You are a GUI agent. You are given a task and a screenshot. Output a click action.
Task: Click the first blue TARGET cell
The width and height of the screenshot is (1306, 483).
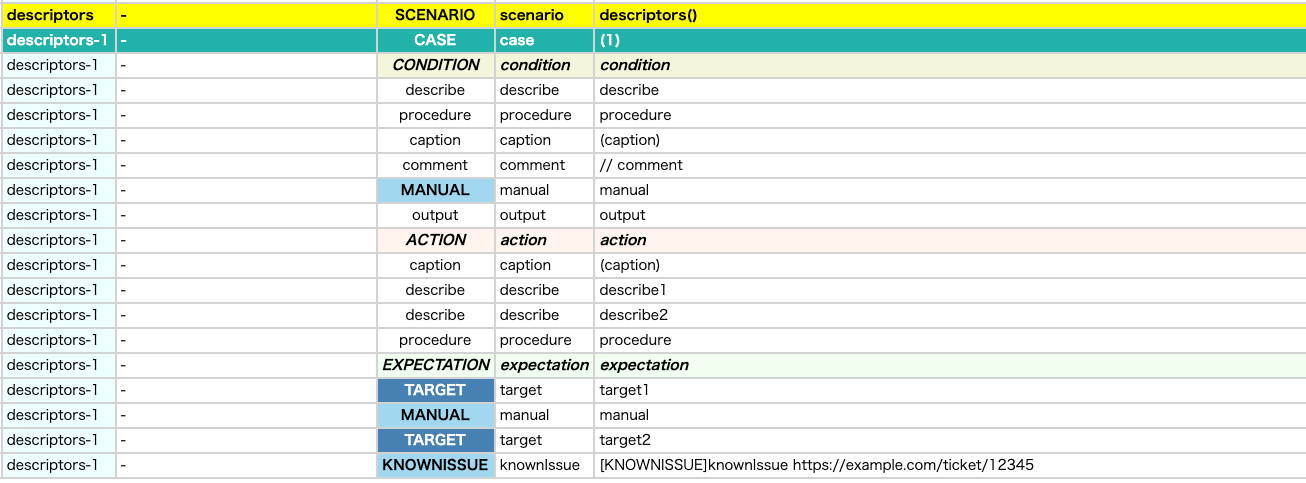point(435,390)
